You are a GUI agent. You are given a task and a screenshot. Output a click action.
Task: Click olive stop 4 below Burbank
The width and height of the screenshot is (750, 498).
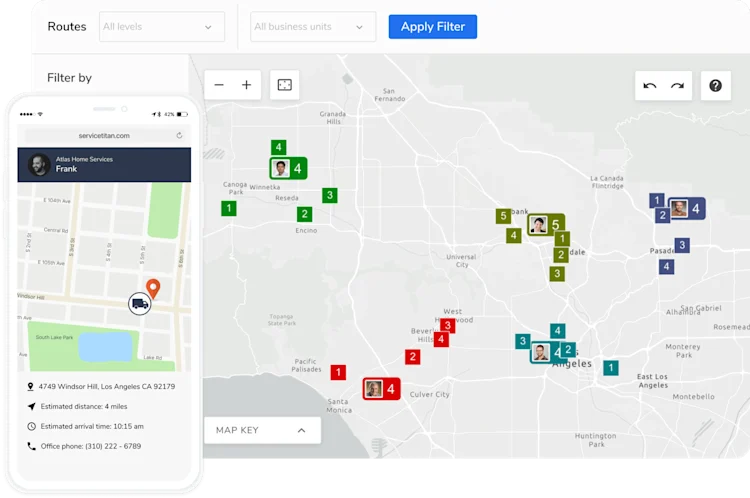tap(513, 235)
